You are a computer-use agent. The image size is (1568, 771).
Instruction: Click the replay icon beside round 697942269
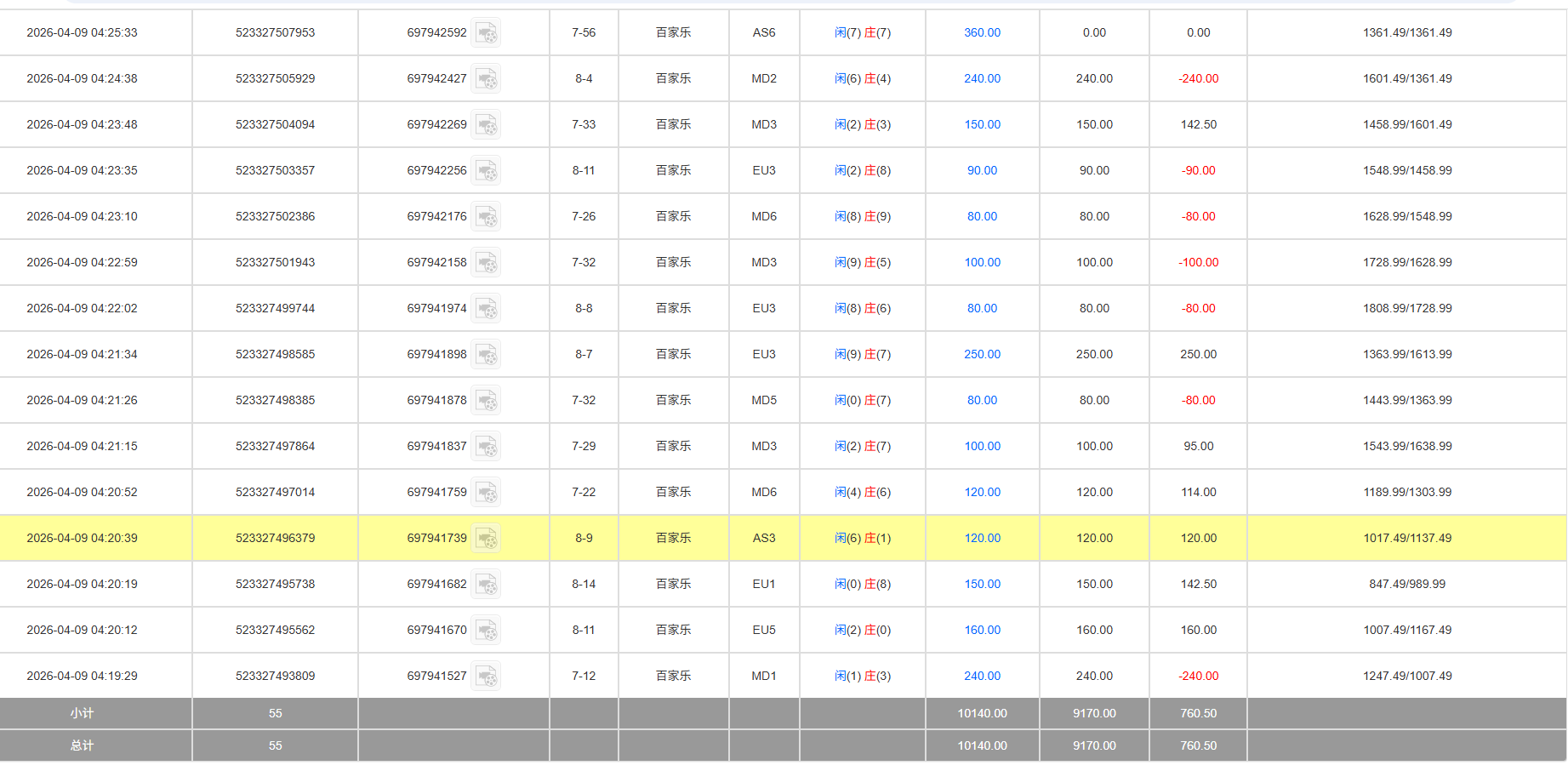click(x=487, y=125)
